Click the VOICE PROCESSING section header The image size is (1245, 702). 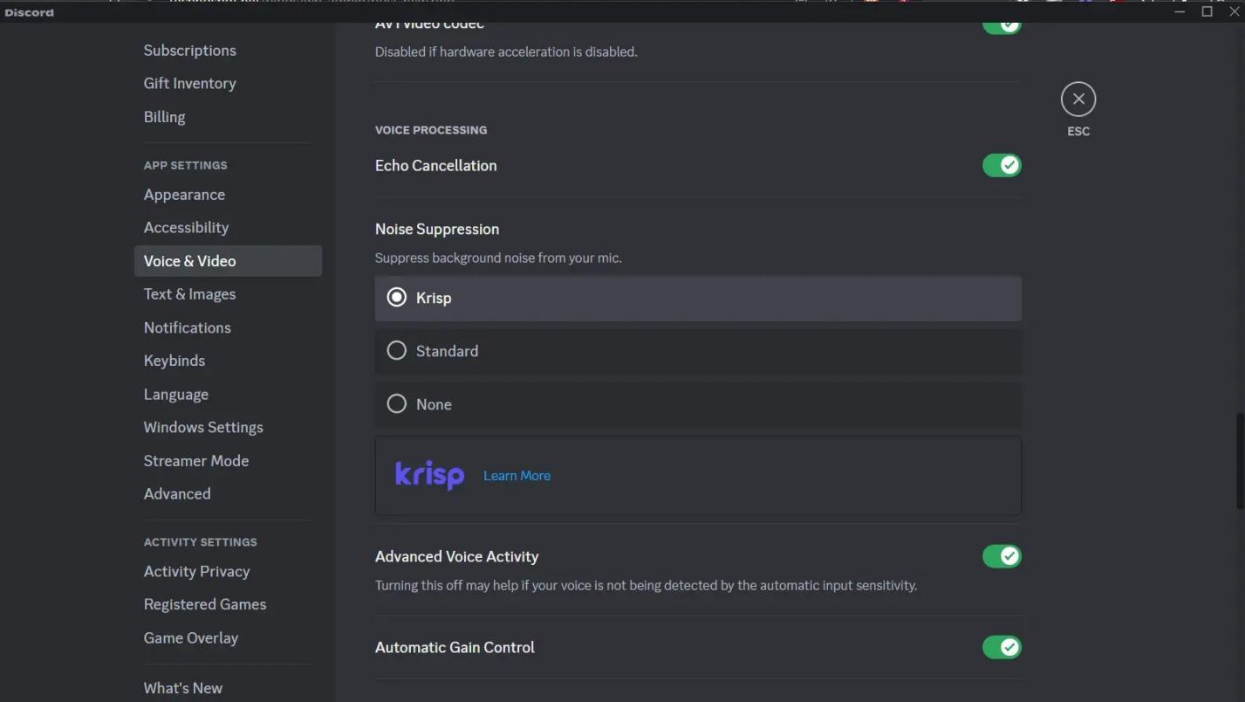[x=431, y=130]
